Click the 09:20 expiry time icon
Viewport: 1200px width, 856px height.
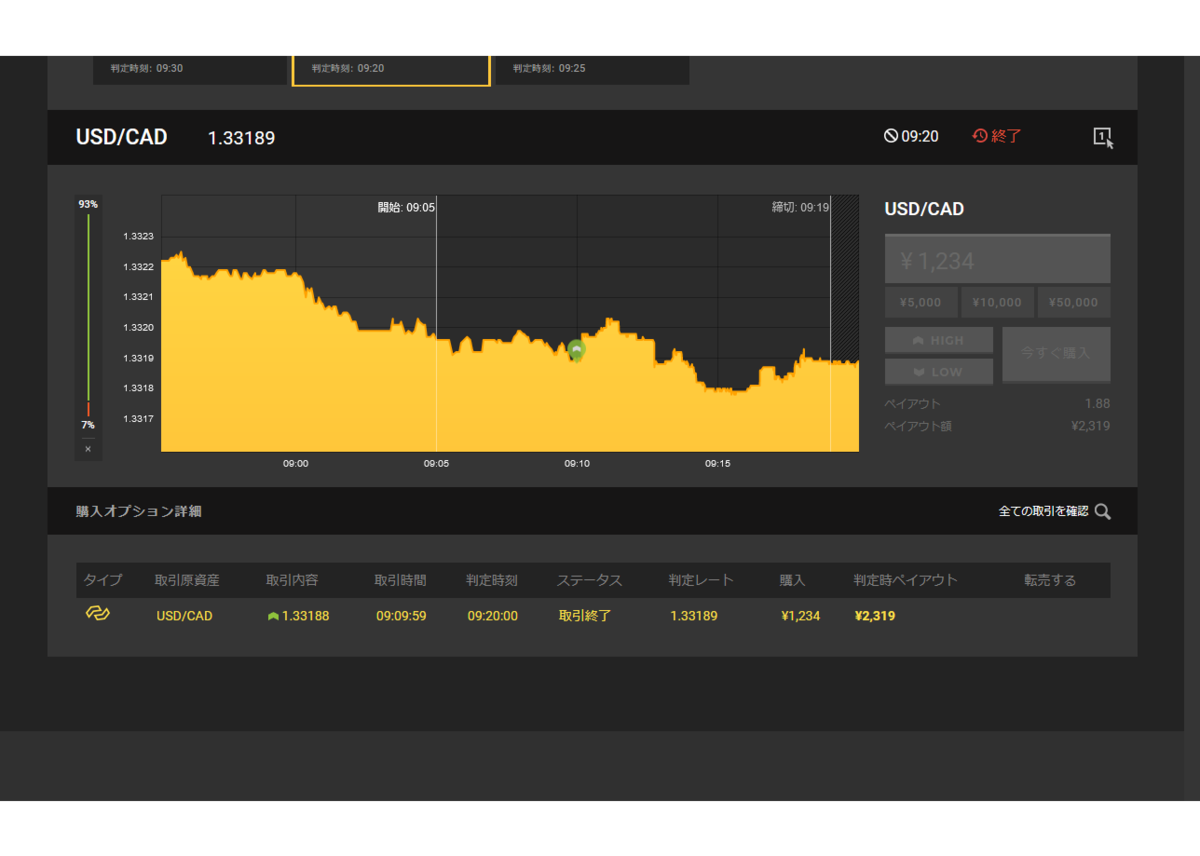pos(891,136)
